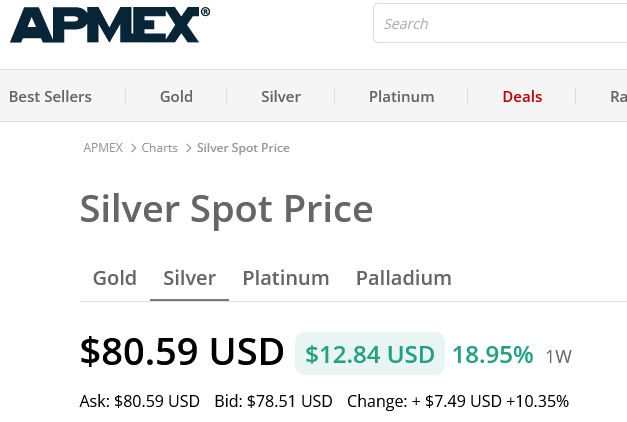Click the Silver Spot Price page heading
627x422 pixels.
click(226, 210)
